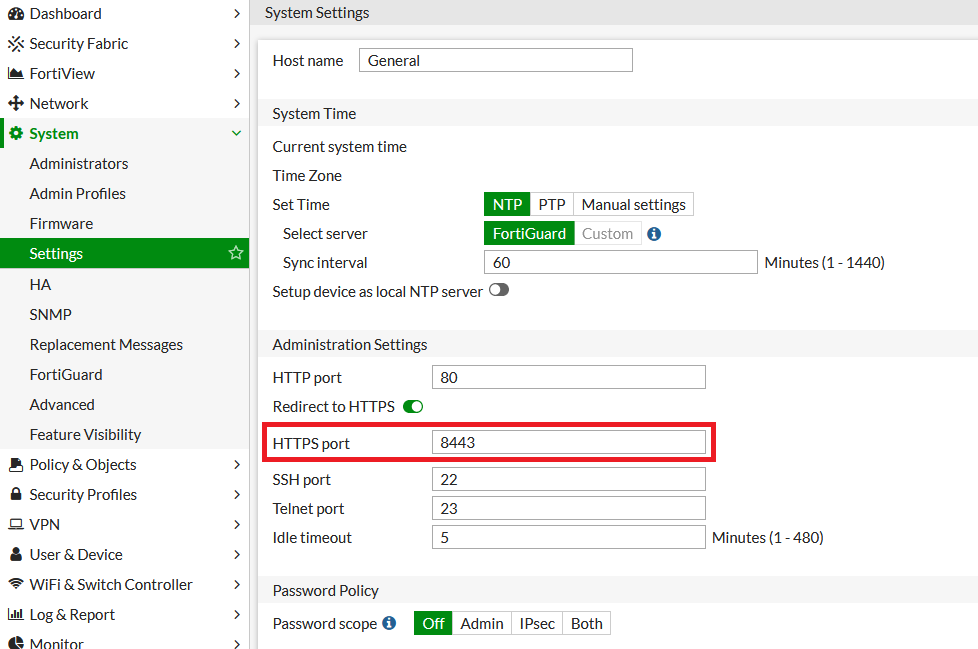978x649 pixels.
Task: Click the HTTPS port input field
Action: coord(568,442)
